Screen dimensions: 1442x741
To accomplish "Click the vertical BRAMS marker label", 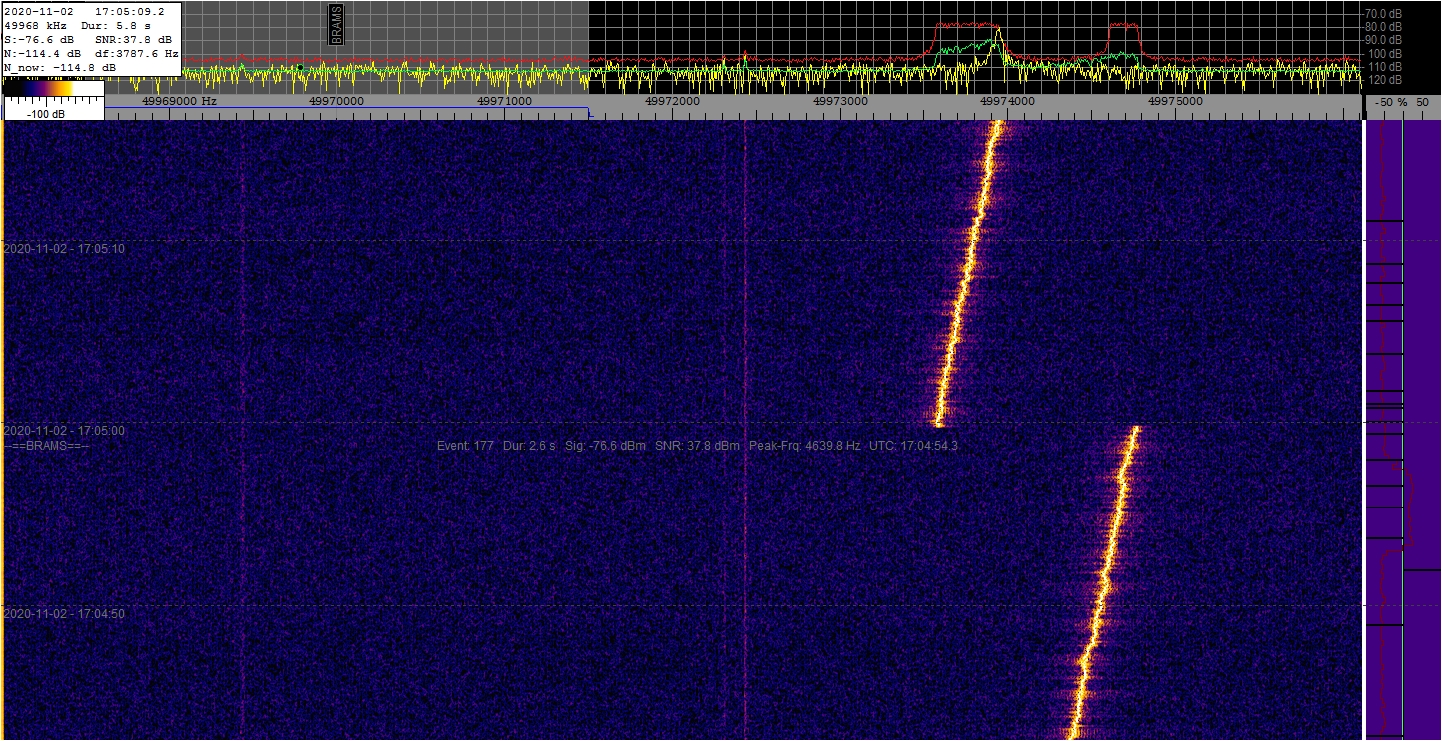I will [336, 24].
